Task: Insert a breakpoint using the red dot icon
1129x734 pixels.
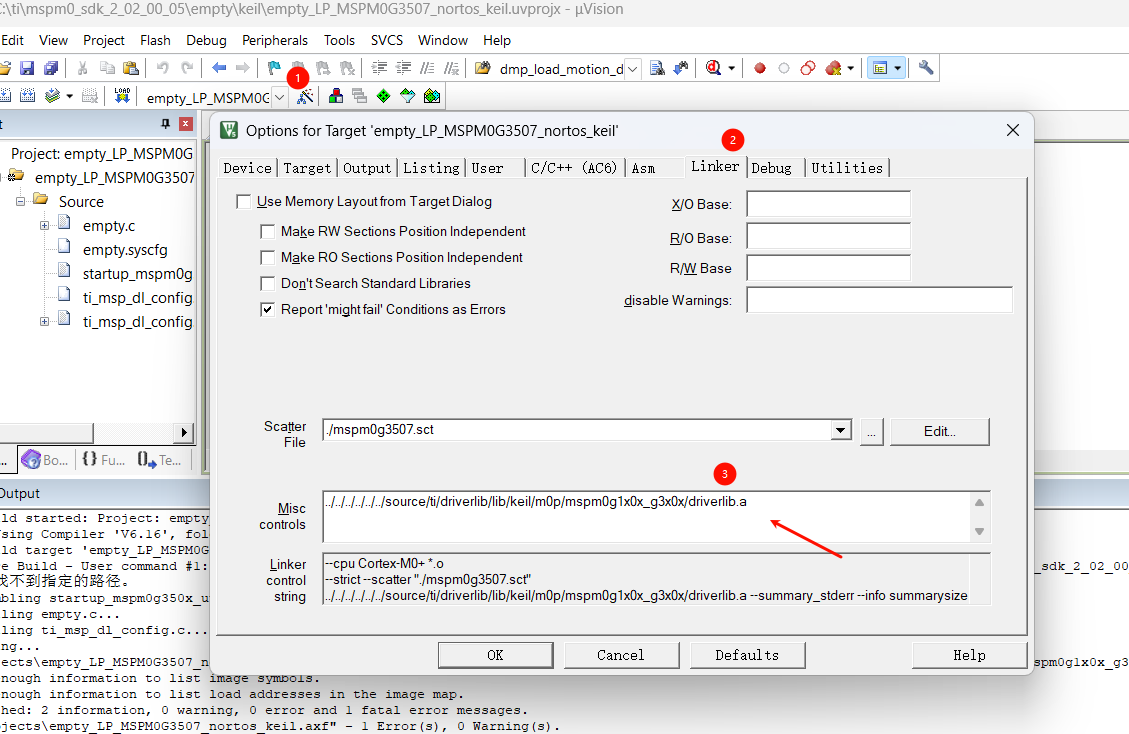Action: click(760, 68)
